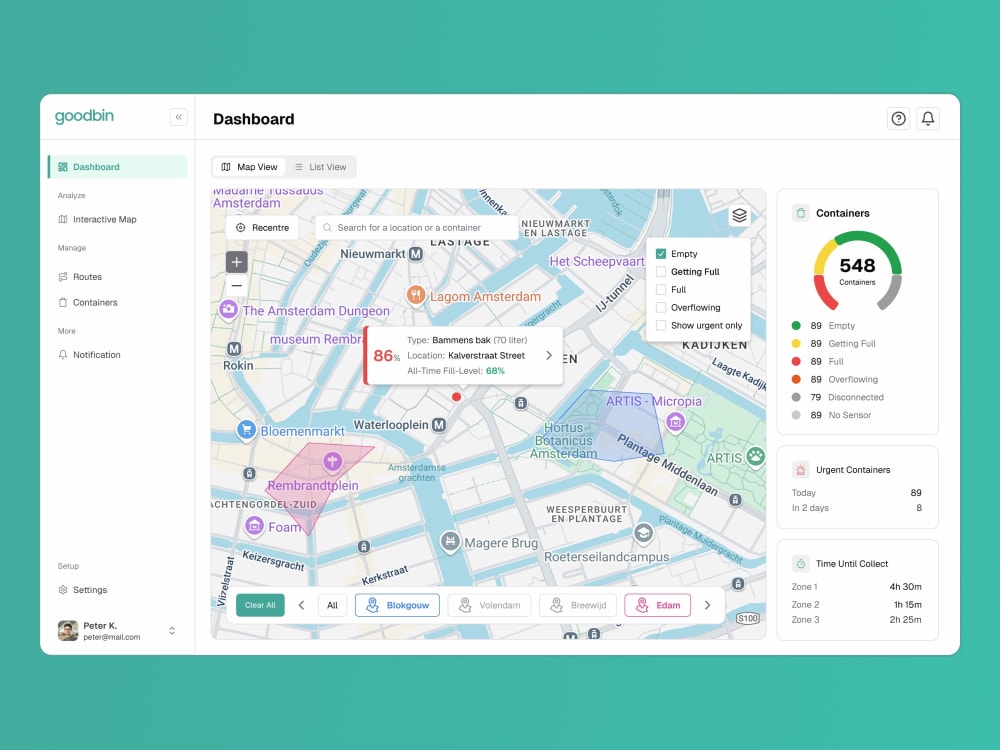Click the ARTIS-Micropia museum pin
Screen dimensions: 1000x750
675,422
